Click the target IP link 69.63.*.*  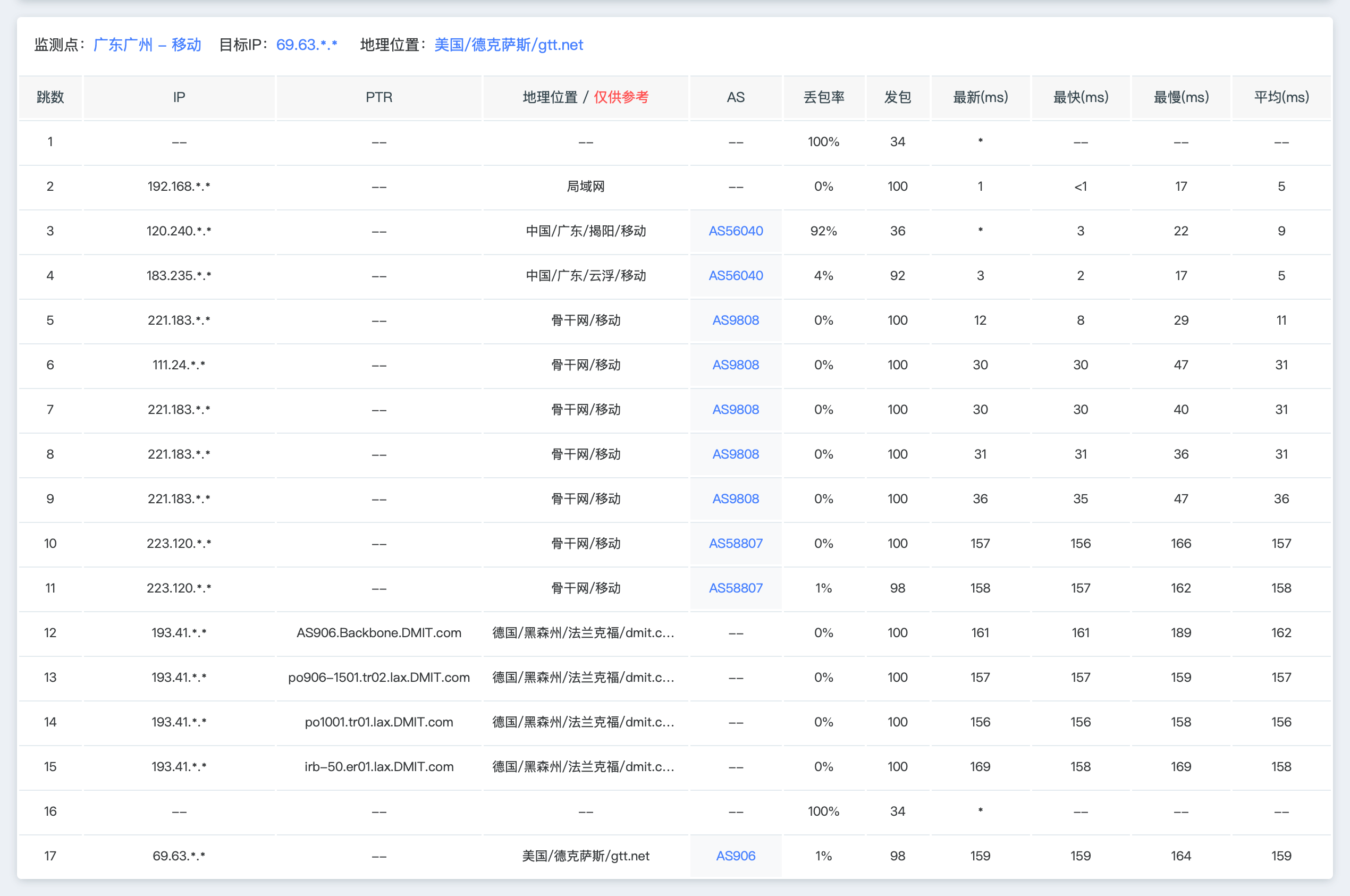(307, 45)
